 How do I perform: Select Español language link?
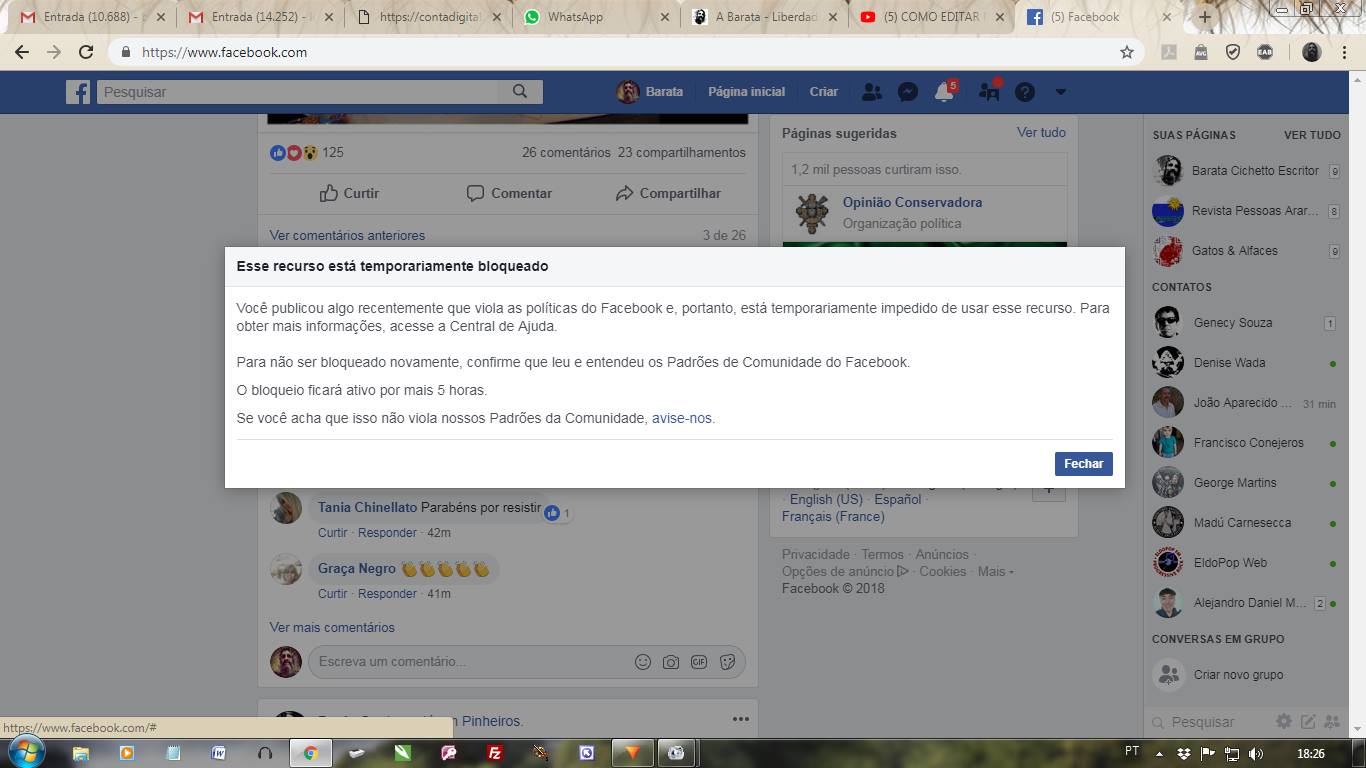[898, 499]
